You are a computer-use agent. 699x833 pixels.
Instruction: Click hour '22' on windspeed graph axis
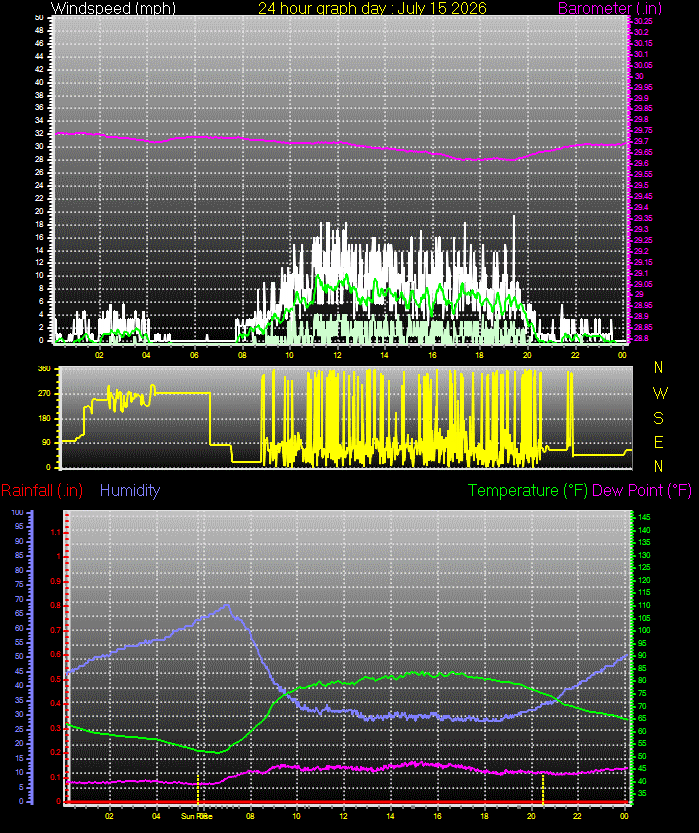(x=575, y=355)
